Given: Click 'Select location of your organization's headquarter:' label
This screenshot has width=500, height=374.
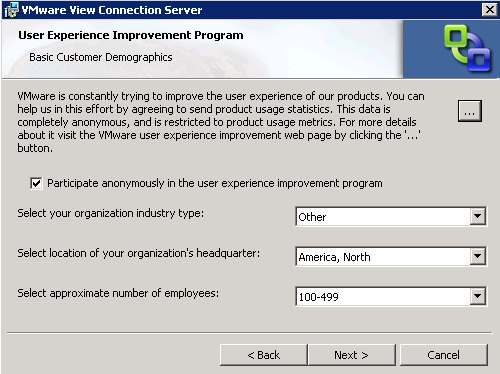Looking at the screenshot, I should tap(139, 253).
